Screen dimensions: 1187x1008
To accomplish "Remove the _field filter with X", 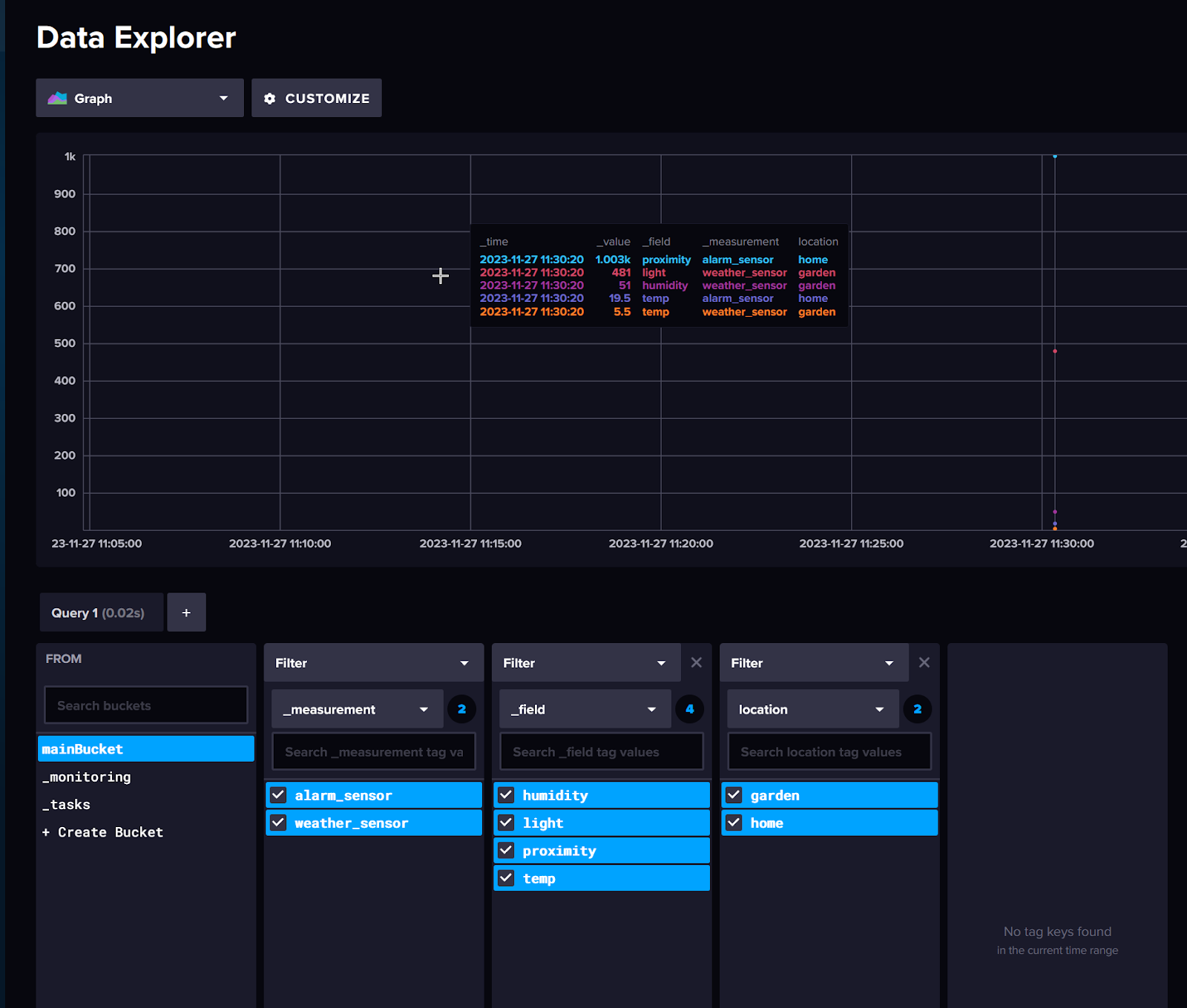I will (x=696, y=662).
